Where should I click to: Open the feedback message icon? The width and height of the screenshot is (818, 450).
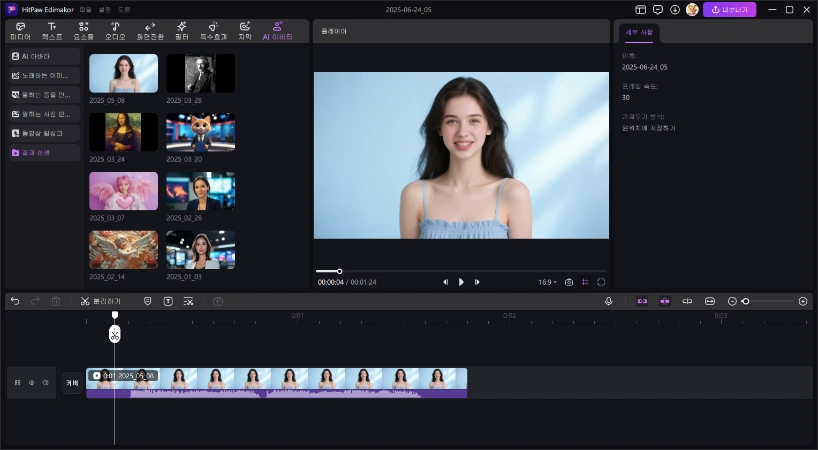tap(658, 10)
